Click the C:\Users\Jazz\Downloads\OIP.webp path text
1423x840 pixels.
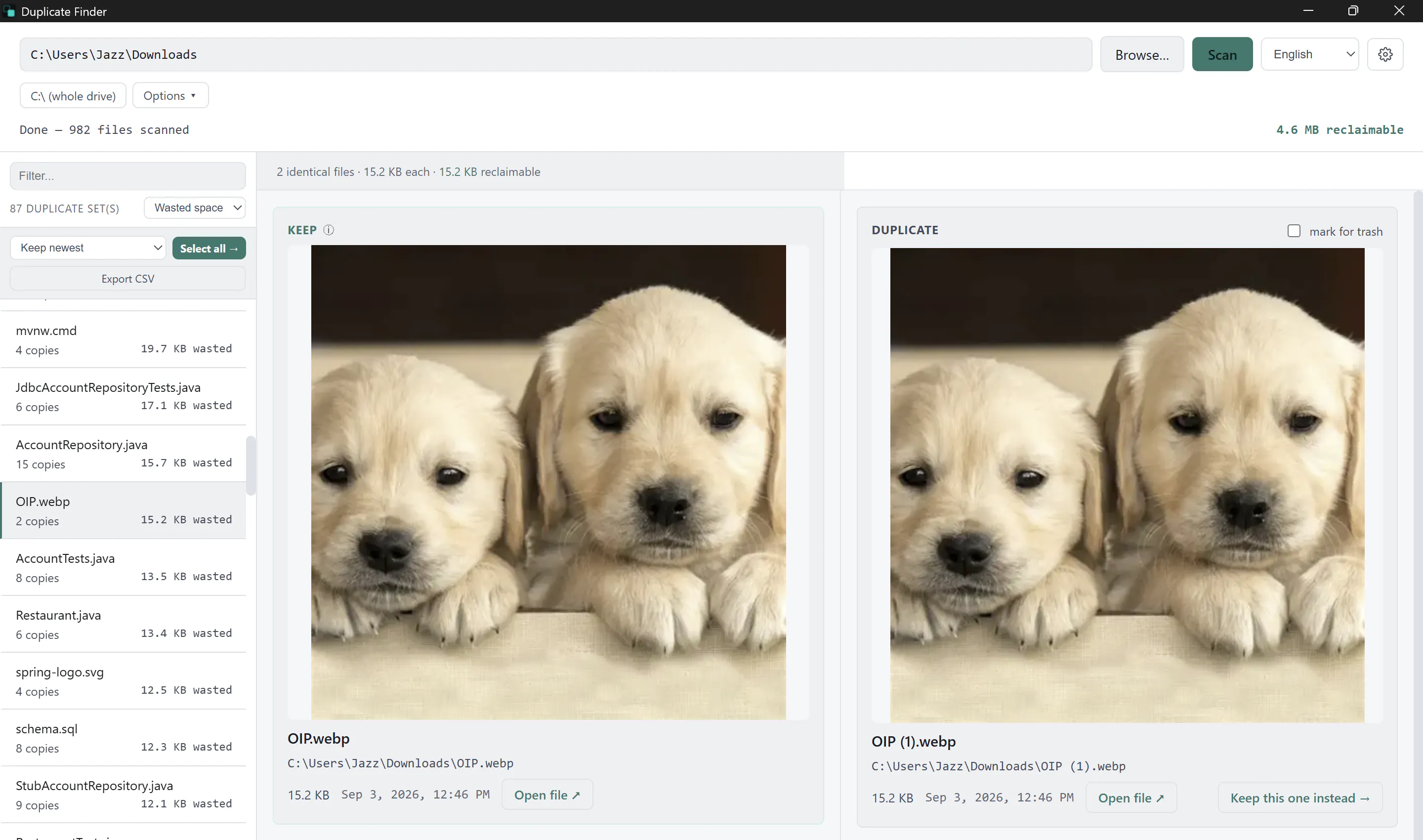pyautogui.click(x=400, y=763)
